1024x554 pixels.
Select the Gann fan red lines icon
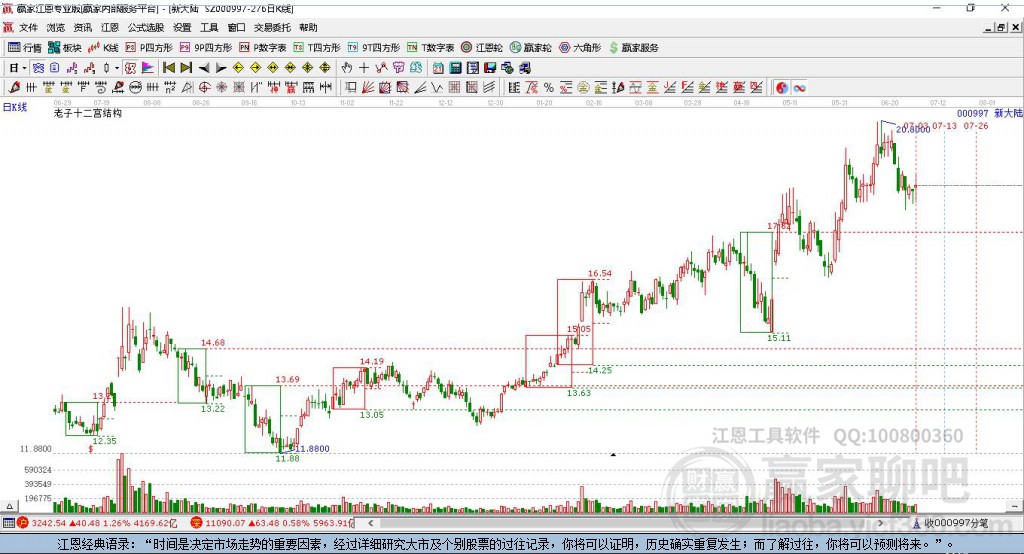pos(368,88)
